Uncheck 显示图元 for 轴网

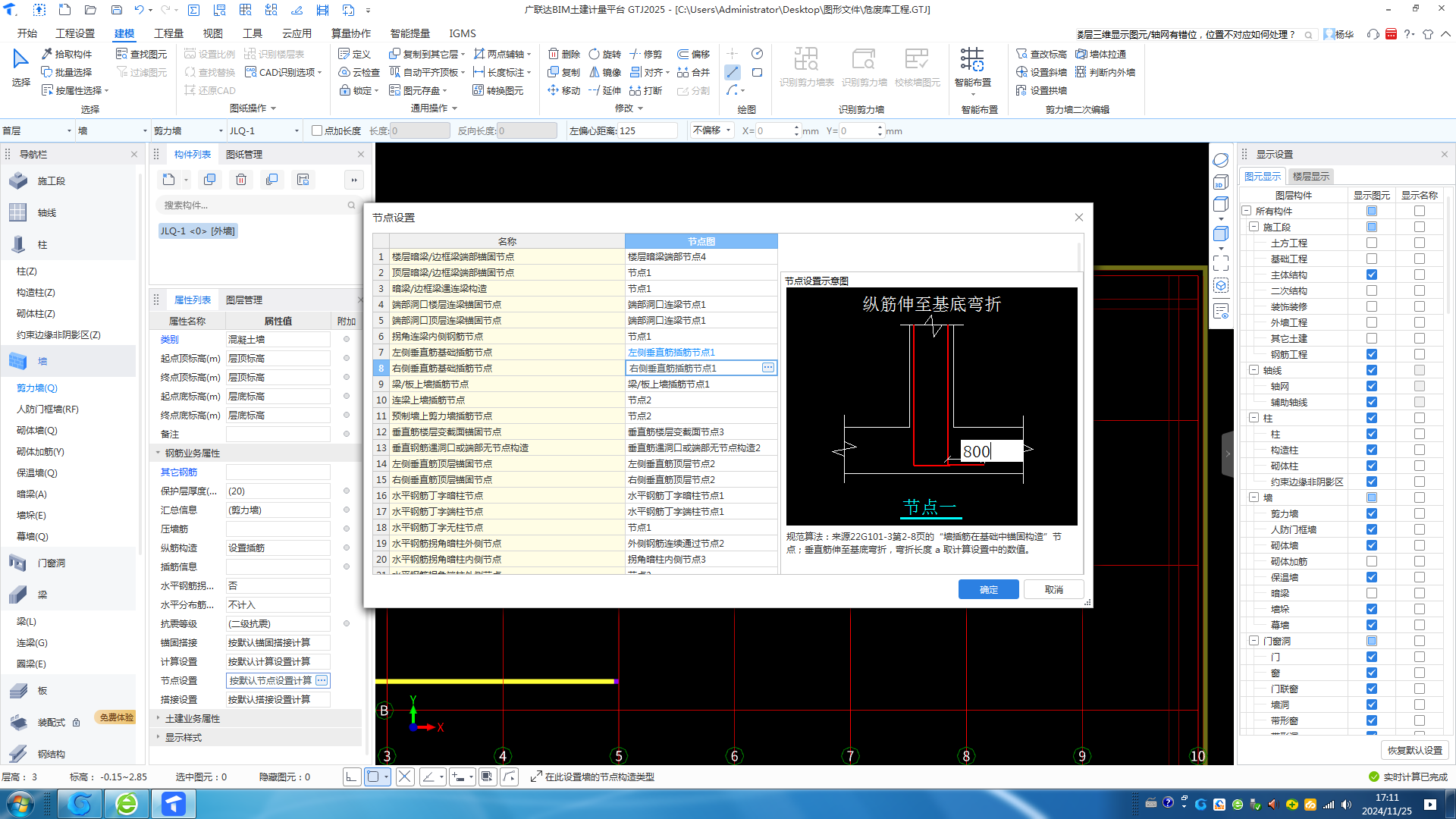[x=1372, y=386]
